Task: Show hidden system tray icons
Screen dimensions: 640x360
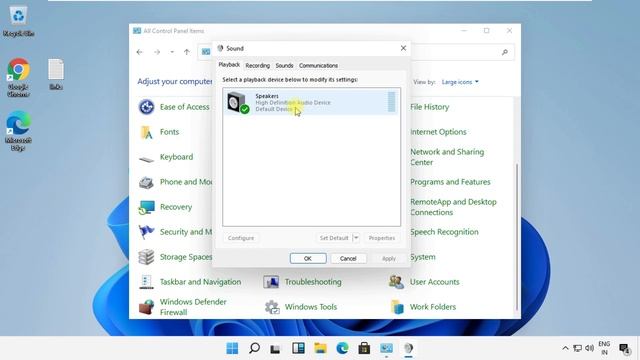Action: pos(565,348)
